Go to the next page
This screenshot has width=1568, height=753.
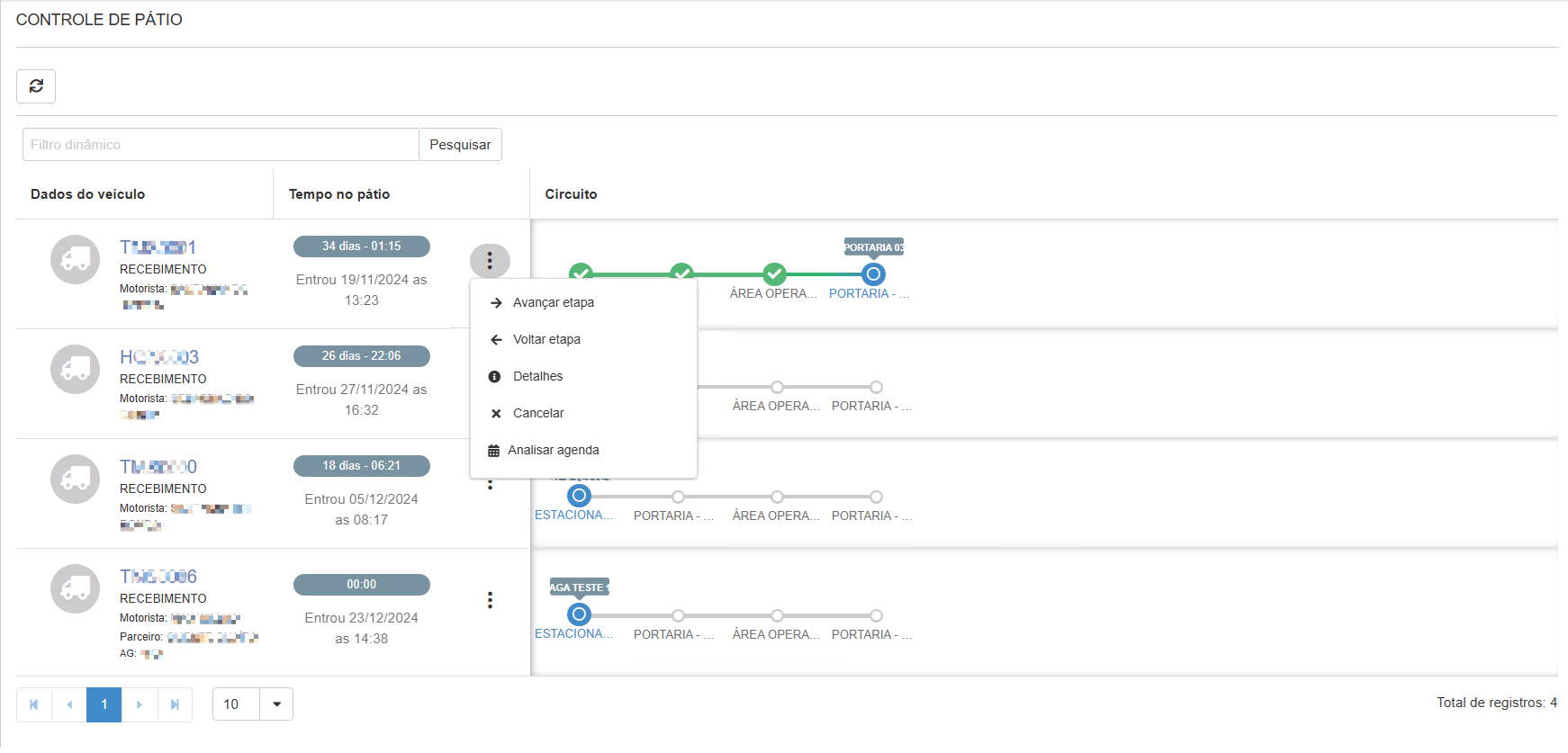(140, 704)
